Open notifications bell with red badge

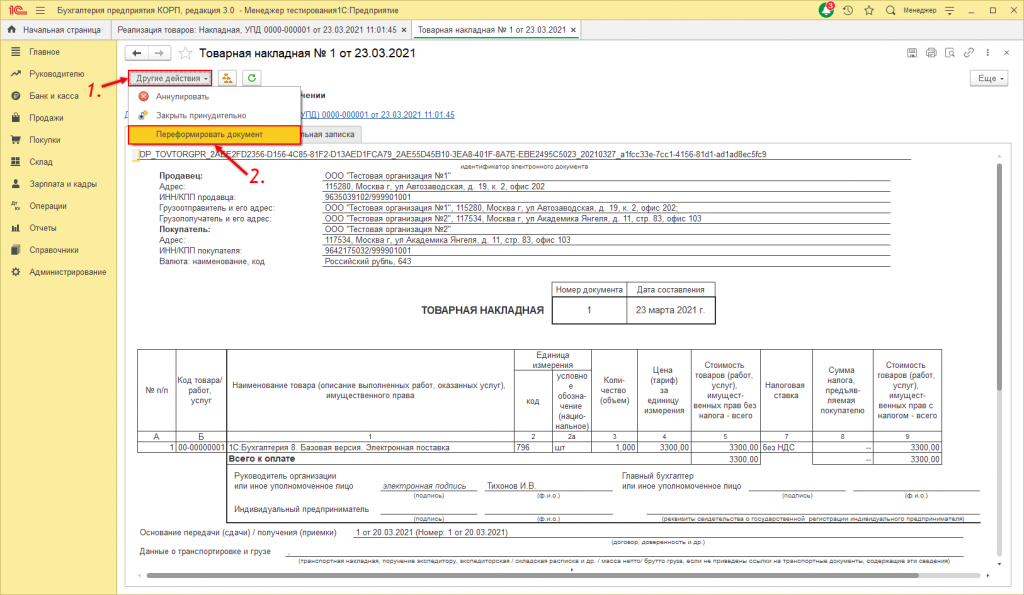[826, 10]
